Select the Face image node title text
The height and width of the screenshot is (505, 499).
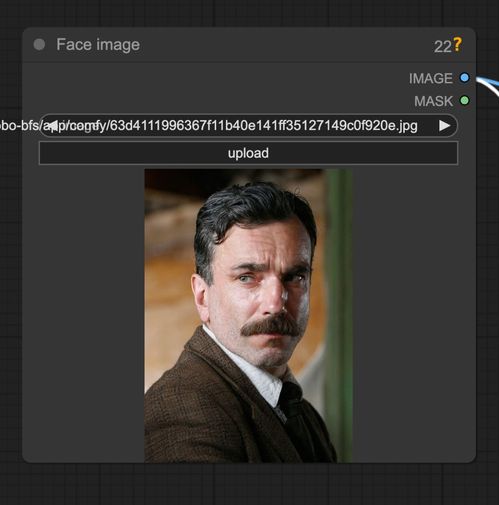[x=98, y=45]
